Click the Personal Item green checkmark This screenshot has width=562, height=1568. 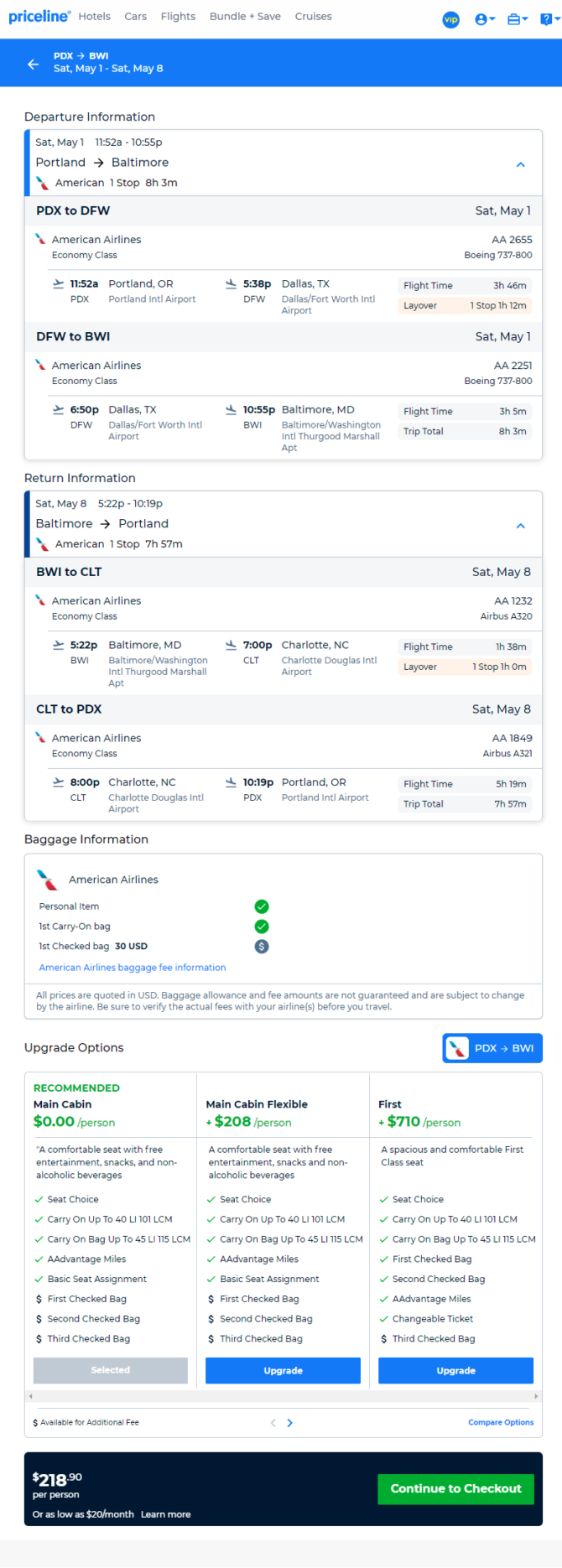click(262, 906)
